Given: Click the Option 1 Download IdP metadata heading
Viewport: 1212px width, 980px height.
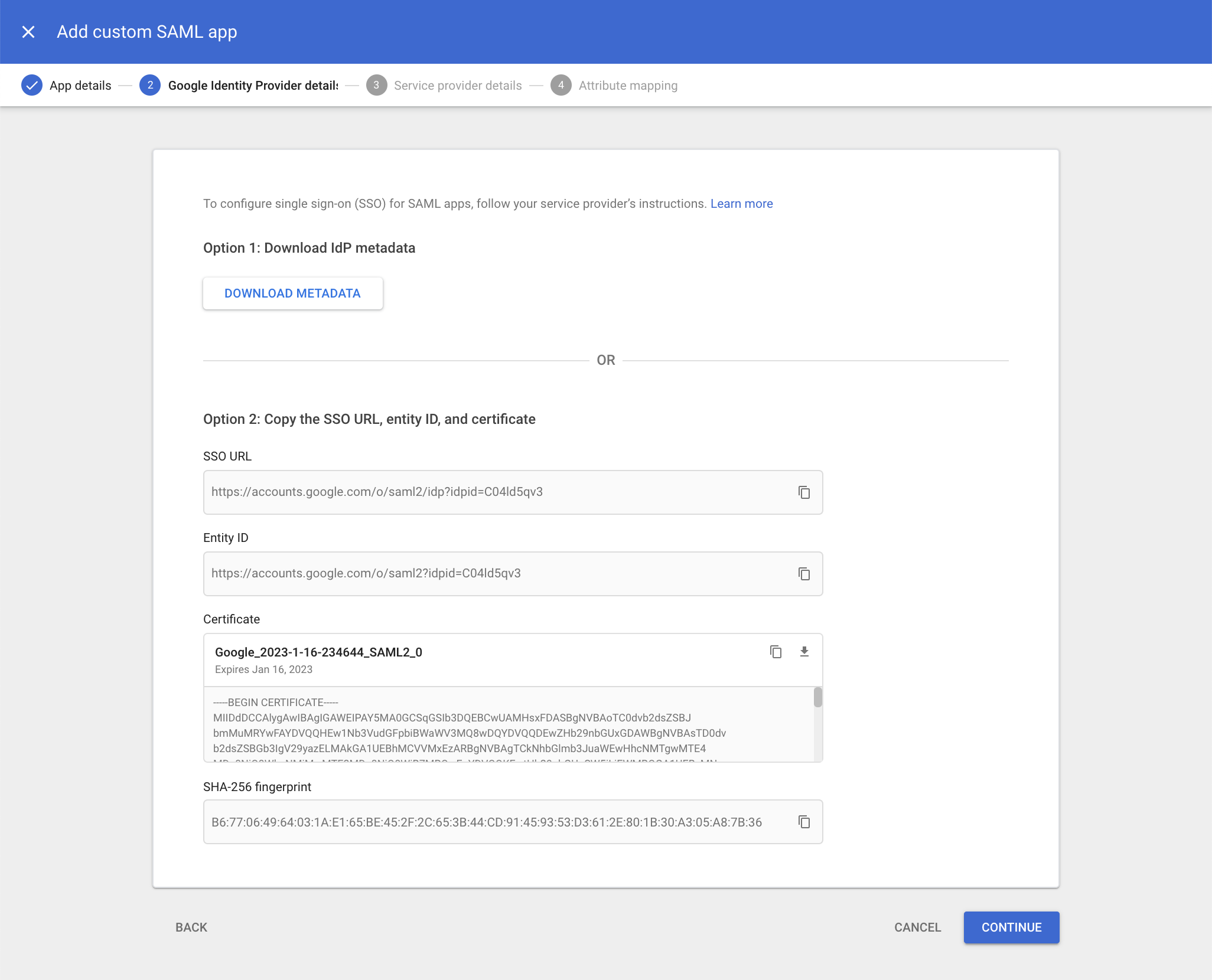Looking at the screenshot, I should (x=309, y=248).
